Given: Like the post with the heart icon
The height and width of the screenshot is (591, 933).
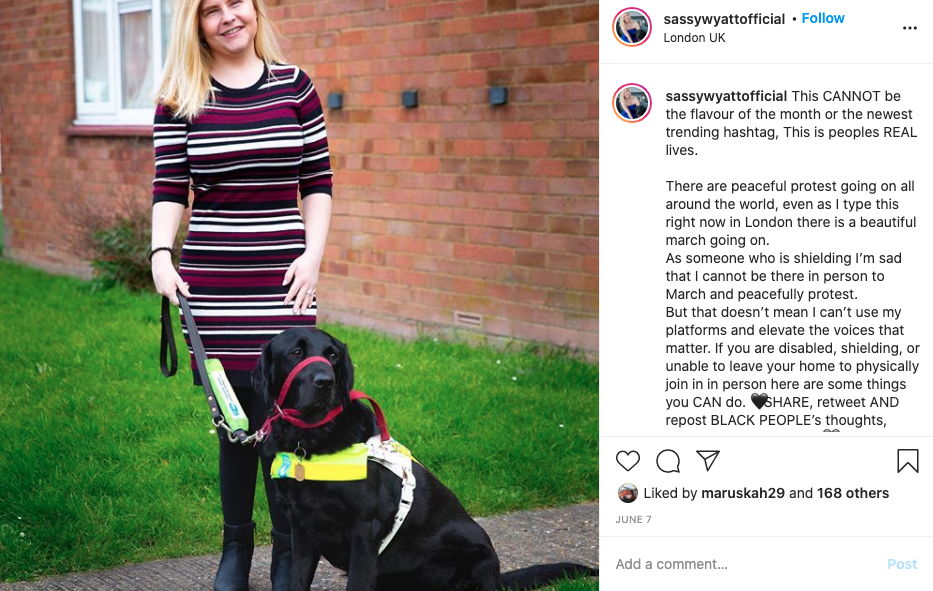Looking at the screenshot, I should click(627, 461).
